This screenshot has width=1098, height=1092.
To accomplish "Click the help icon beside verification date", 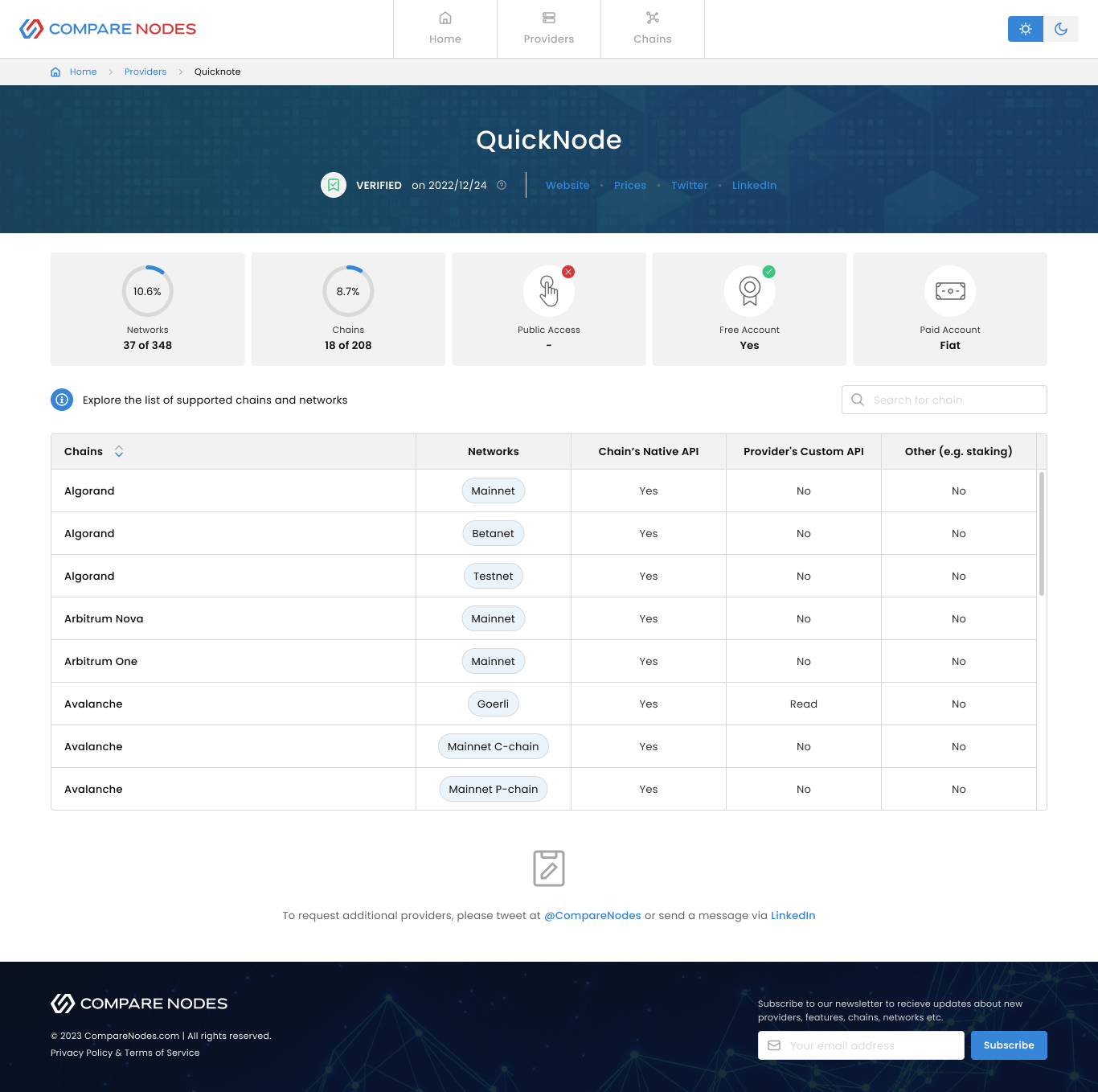I will point(502,185).
